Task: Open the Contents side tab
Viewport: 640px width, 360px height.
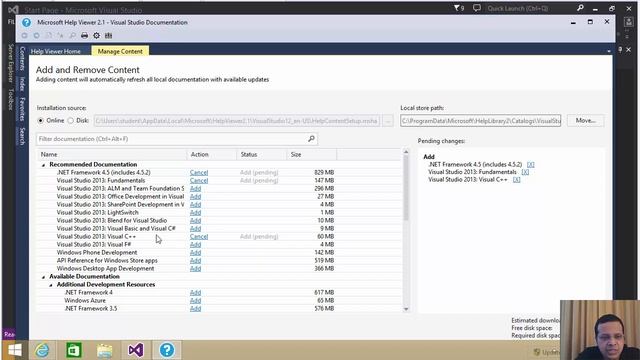Action: tap(22, 58)
